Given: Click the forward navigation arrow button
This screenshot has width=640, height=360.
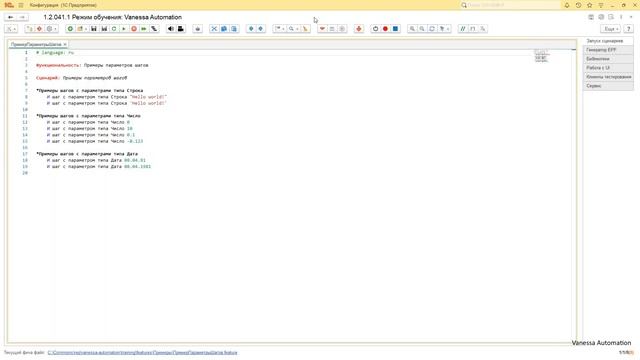Looking at the screenshot, I should coord(22,17).
